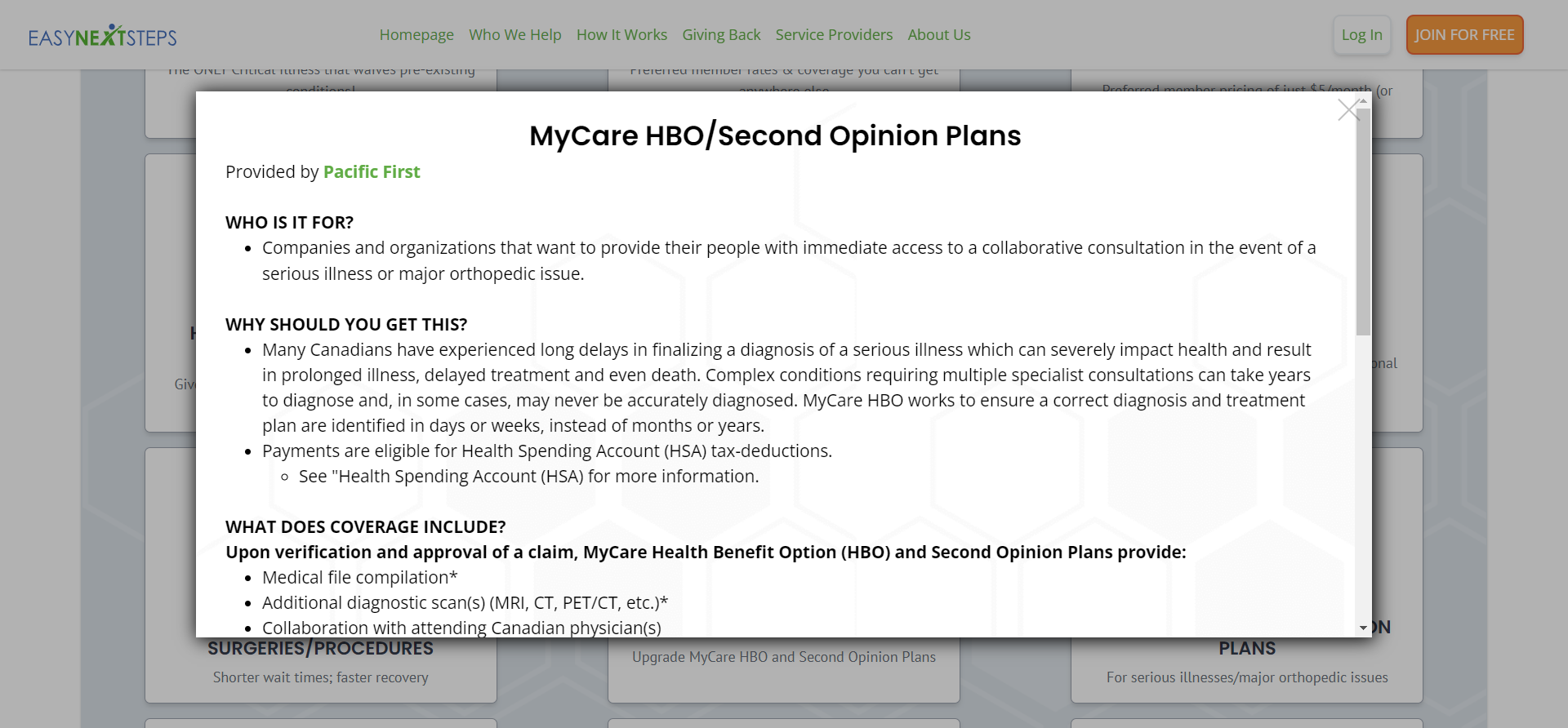Screen dimensions: 1568x728
Task: Navigate to Giving Back
Action: (721, 35)
